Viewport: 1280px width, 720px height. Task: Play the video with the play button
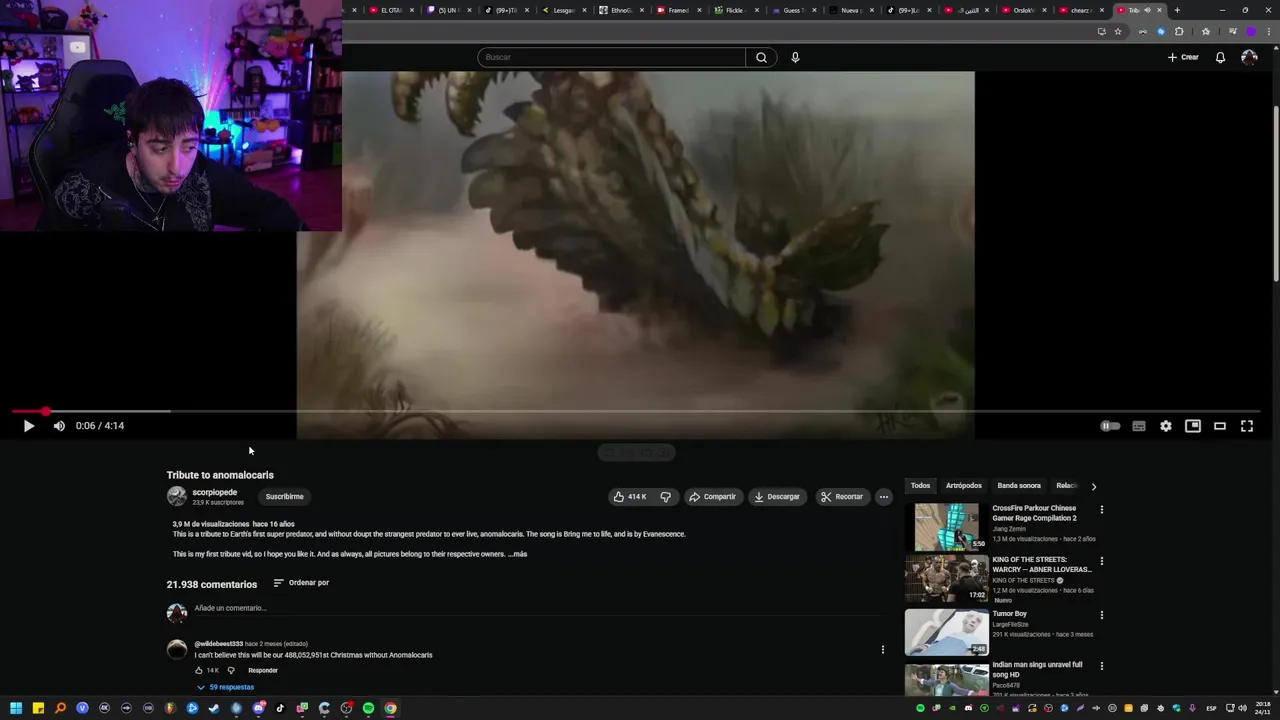(x=28, y=426)
